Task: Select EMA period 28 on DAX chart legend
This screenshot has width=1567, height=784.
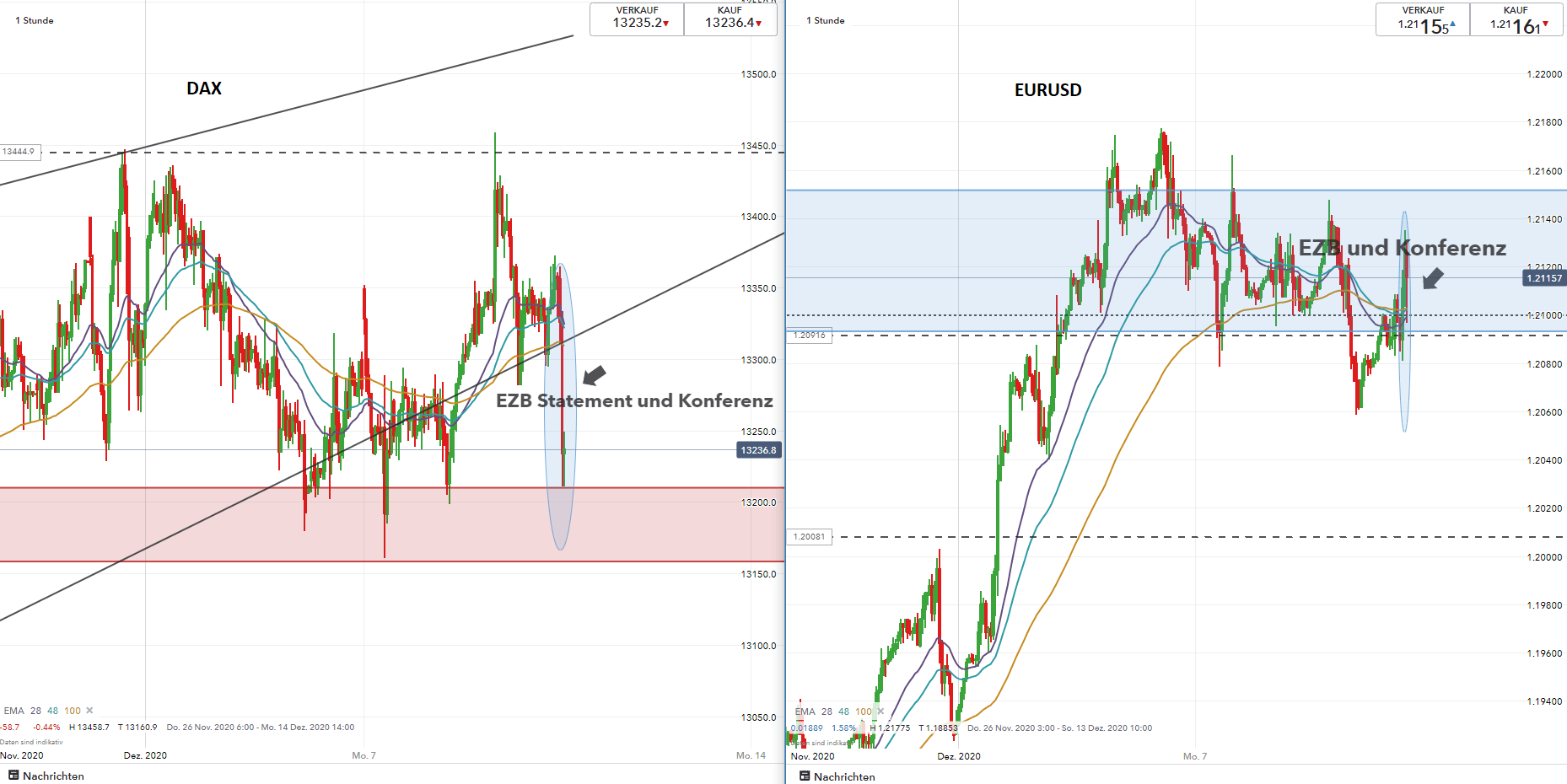Action: pyautogui.click(x=35, y=711)
